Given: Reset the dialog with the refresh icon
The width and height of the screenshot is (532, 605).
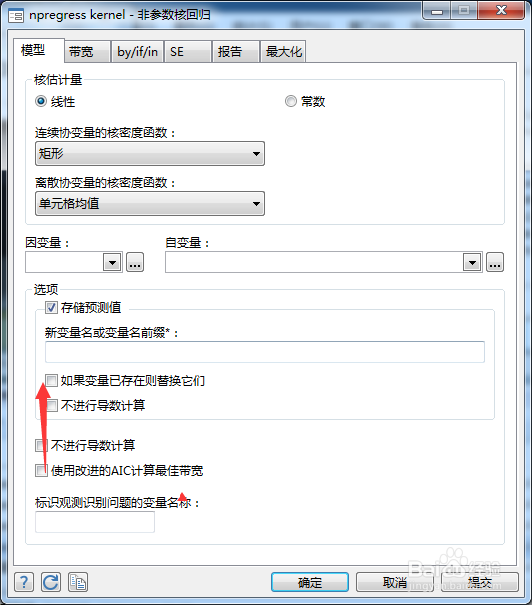Looking at the screenshot, I should click(51, 582).
